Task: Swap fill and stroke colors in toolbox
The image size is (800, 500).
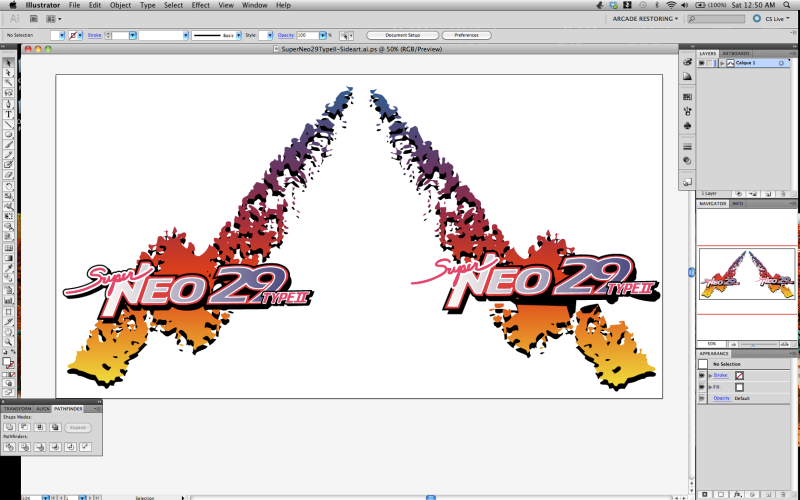Action: pos(13,352)
